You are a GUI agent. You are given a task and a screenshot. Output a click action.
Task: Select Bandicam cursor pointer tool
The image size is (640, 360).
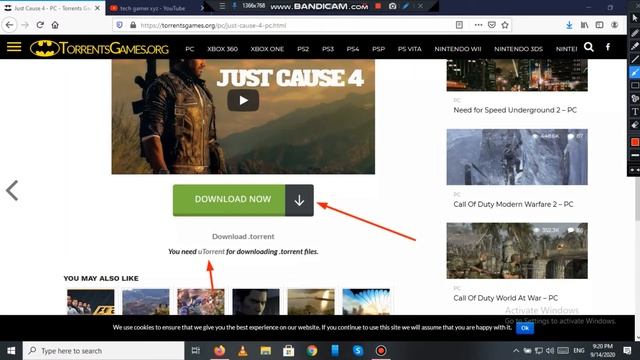635,18
